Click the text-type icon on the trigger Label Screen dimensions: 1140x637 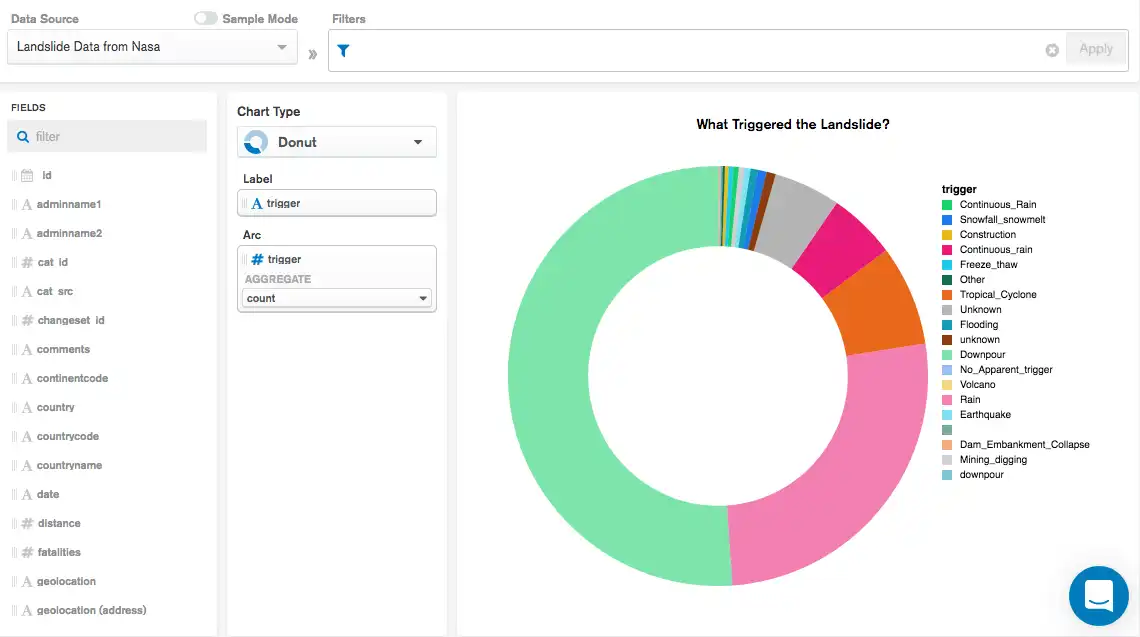[x=258, y=202]
